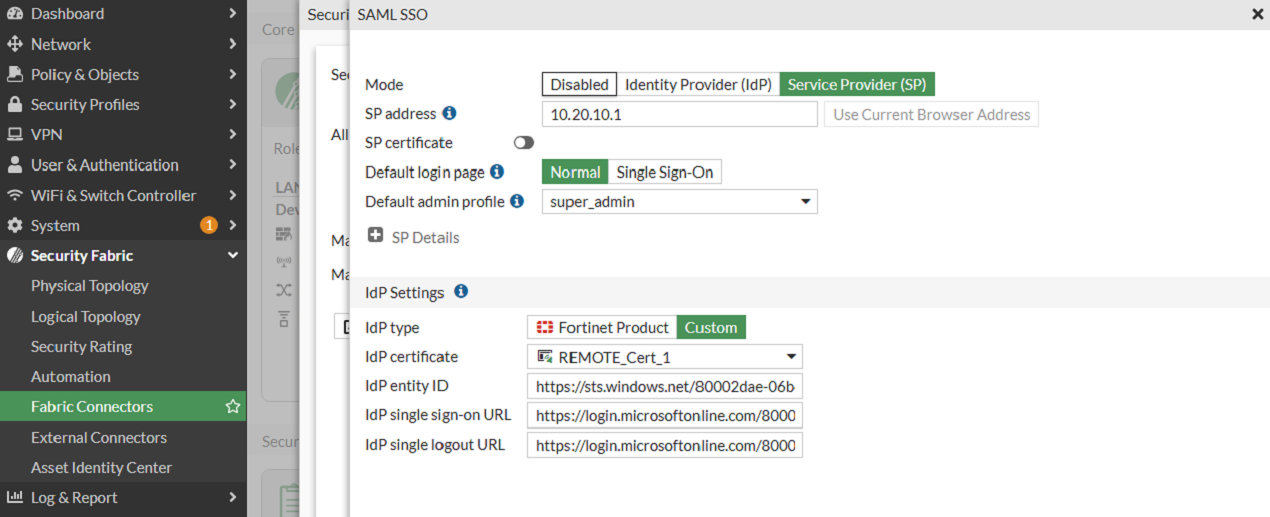Click the info icon beside Default login page
This screenshot has width=1270, height=517.
tap(497, 172)
